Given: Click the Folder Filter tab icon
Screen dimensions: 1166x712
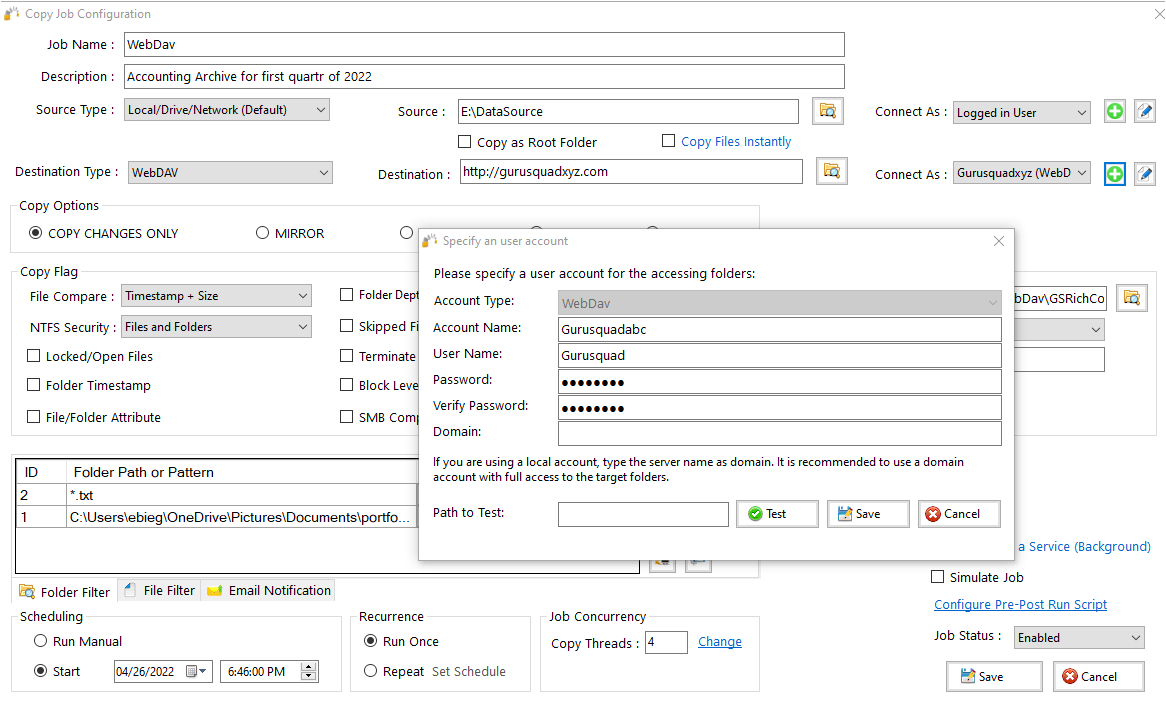Looking at the screenshot, I should click(x=27, y=591).
